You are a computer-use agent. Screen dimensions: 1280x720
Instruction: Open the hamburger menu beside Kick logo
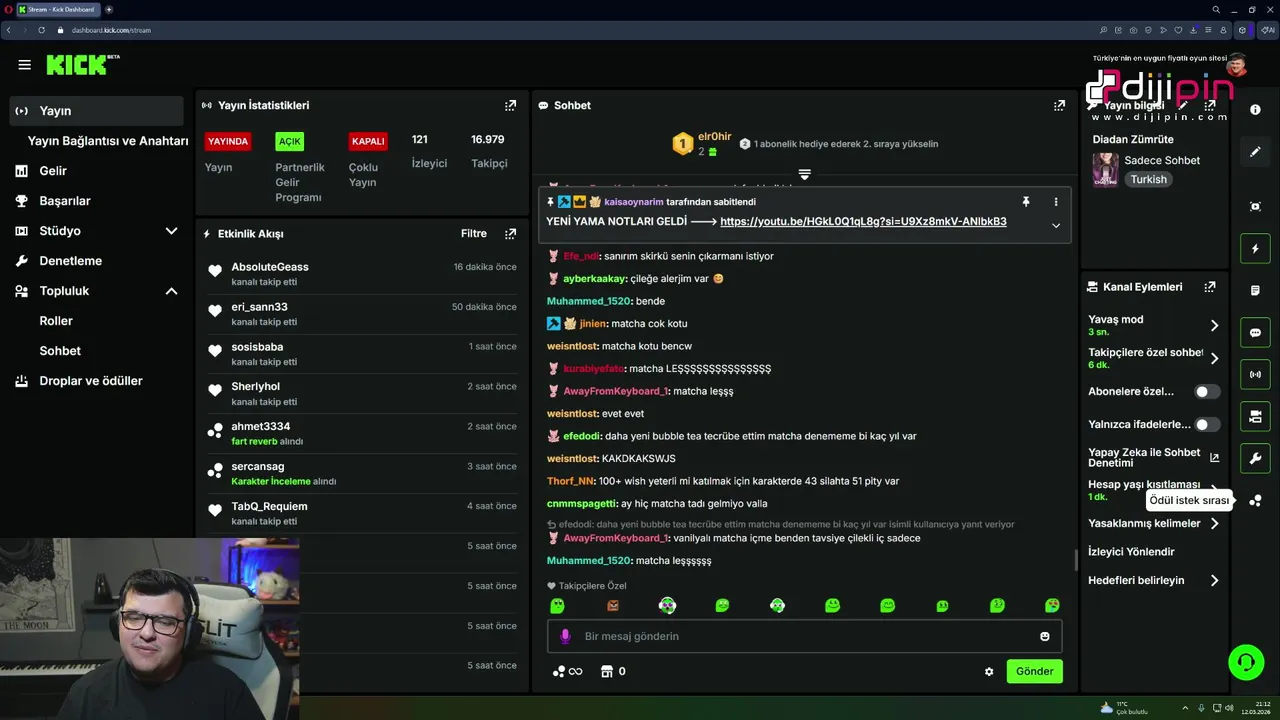(24, 65)
